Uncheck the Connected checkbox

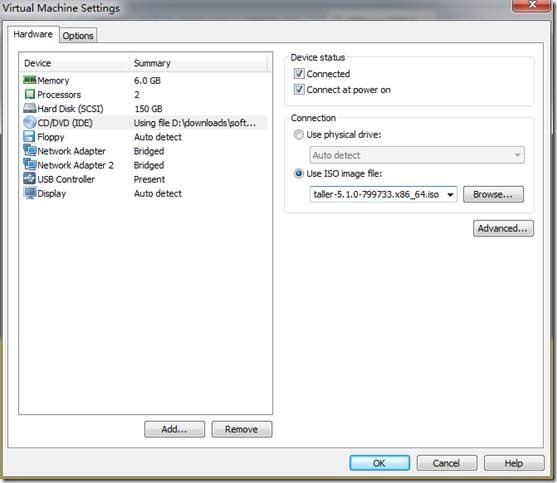pos(299,74)
